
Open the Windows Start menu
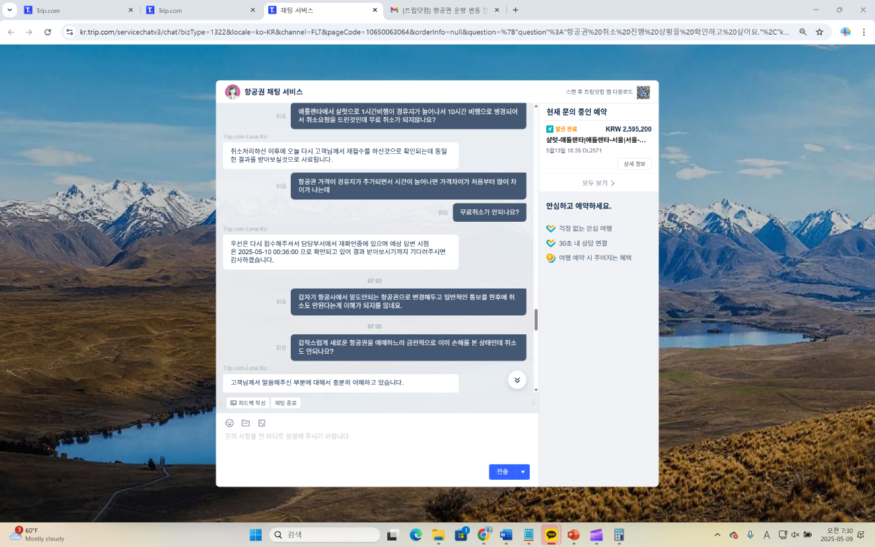pyautogui.click(x=256, y=535)
